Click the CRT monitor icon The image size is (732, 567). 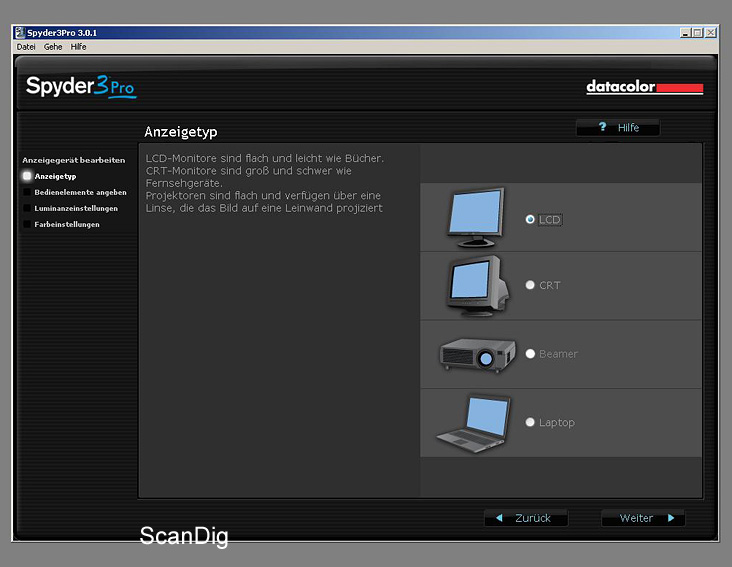478,286
